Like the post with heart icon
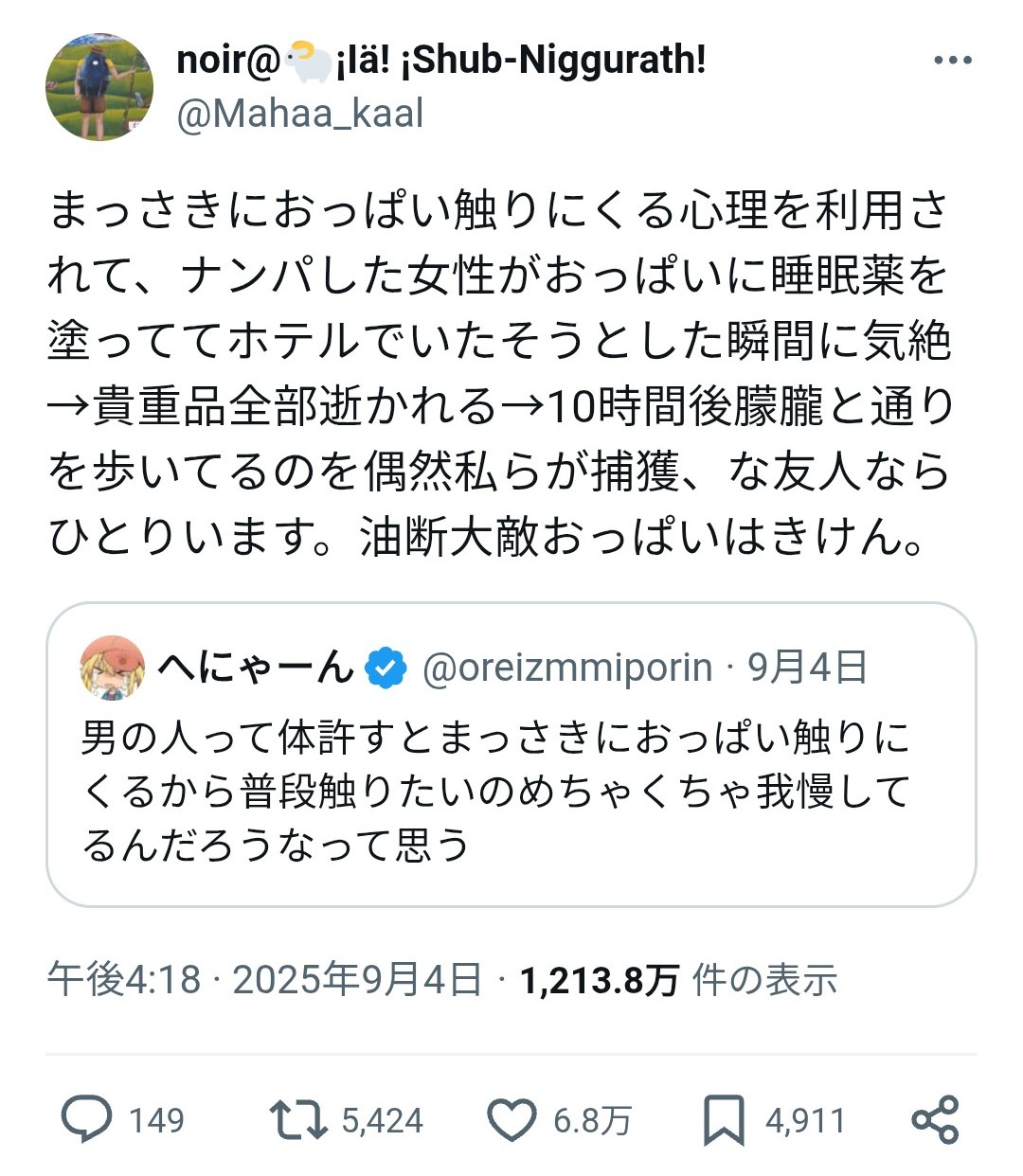 coord(511,1120)
